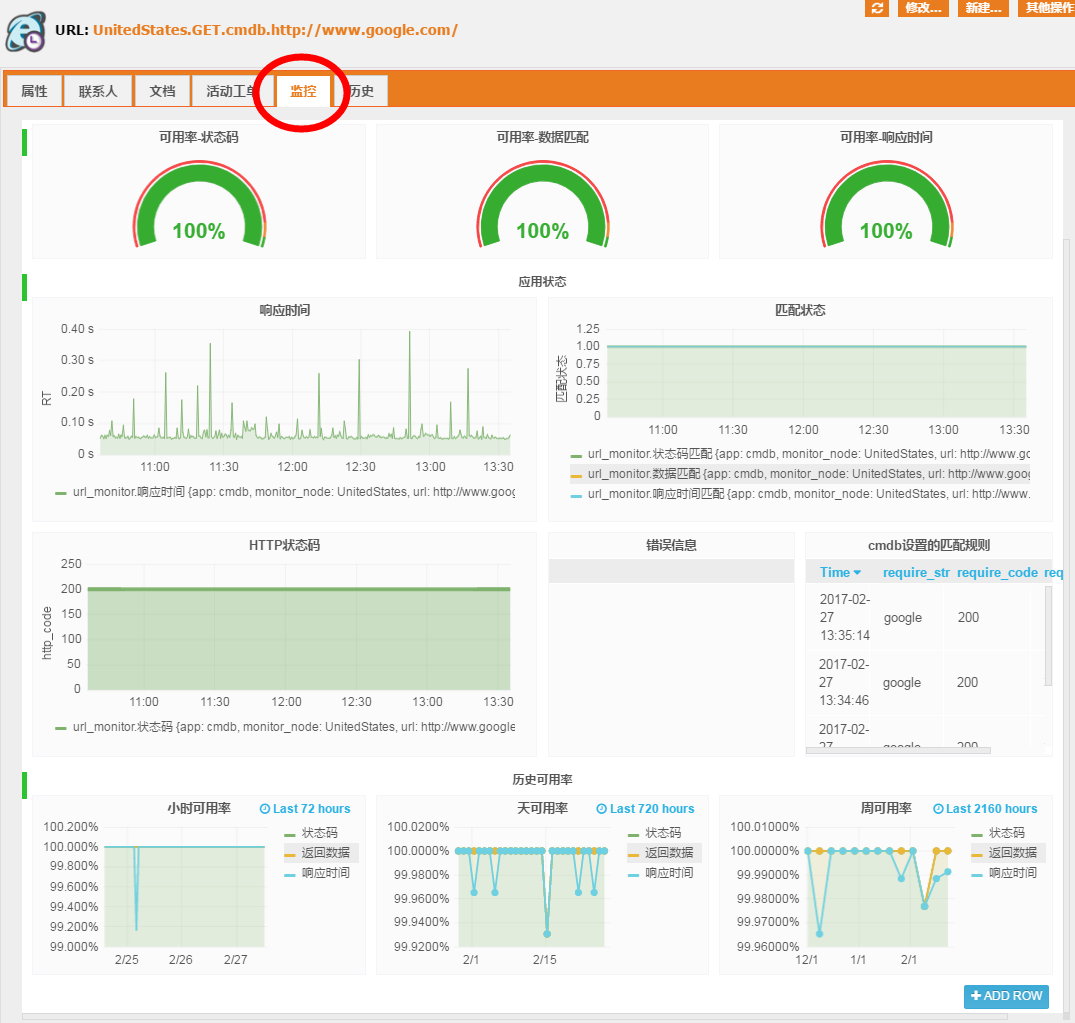Open the 联系人 tab

(98, 91)
